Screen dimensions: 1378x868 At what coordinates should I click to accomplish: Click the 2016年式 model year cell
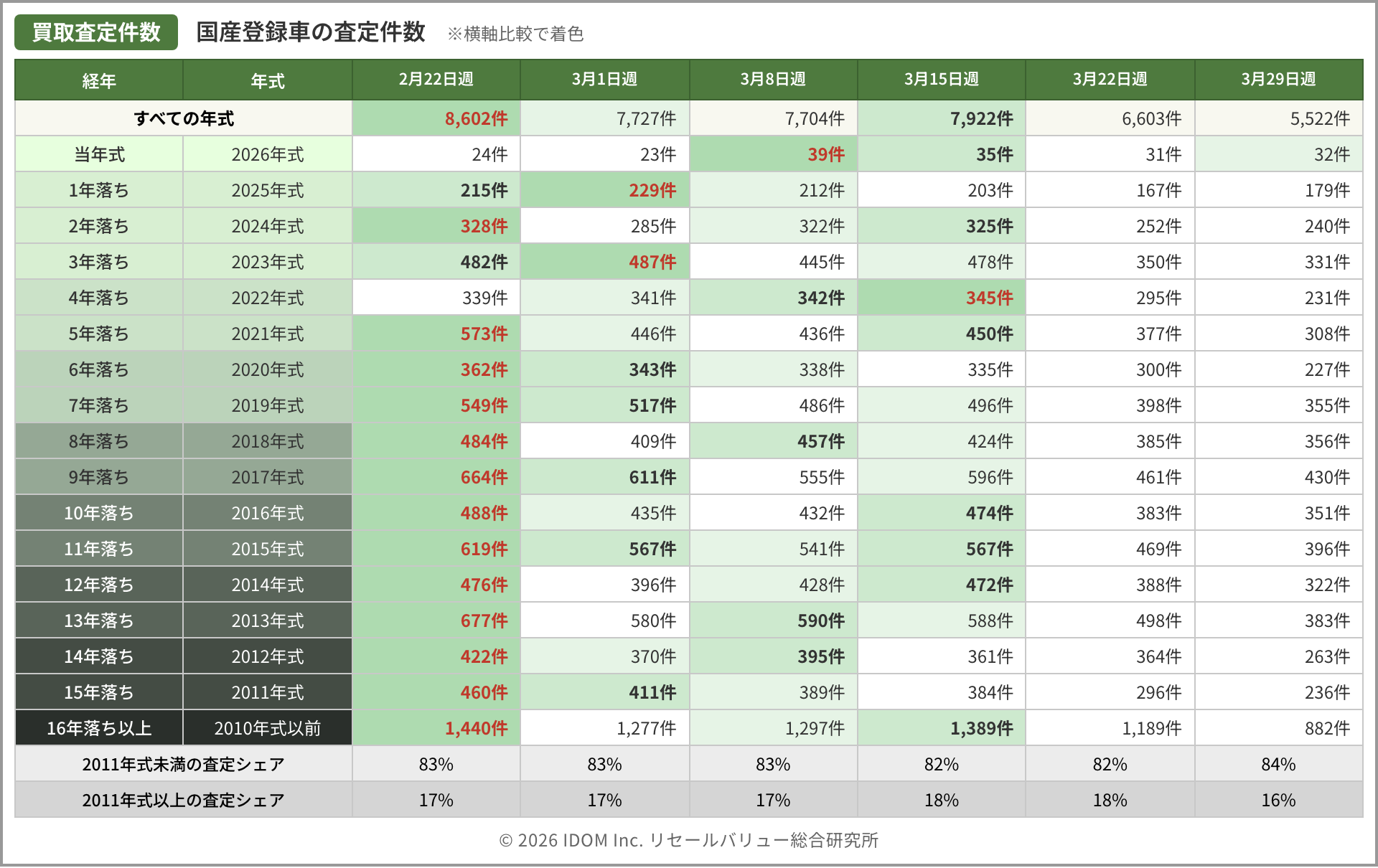[268, 513]
